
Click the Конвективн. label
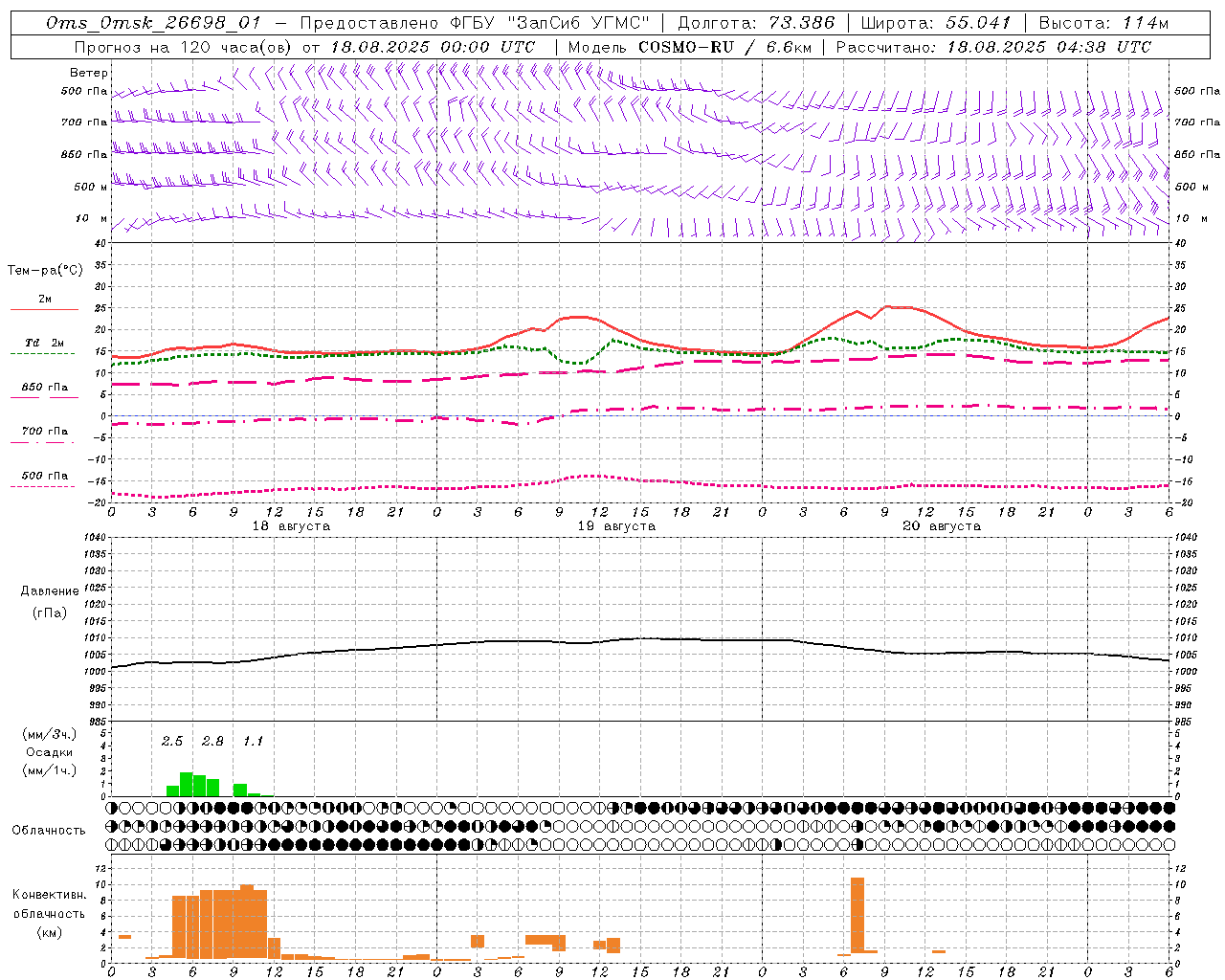click(x=50, y=895)
